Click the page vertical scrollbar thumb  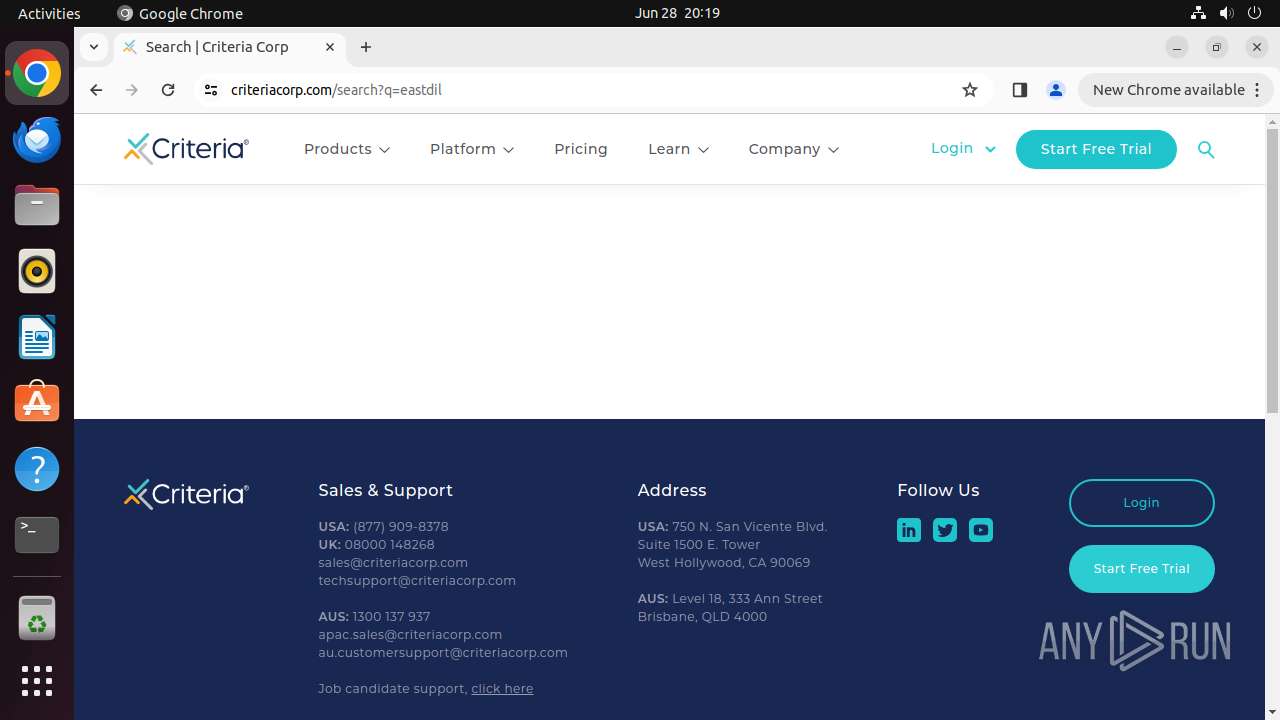point(1272,270)
